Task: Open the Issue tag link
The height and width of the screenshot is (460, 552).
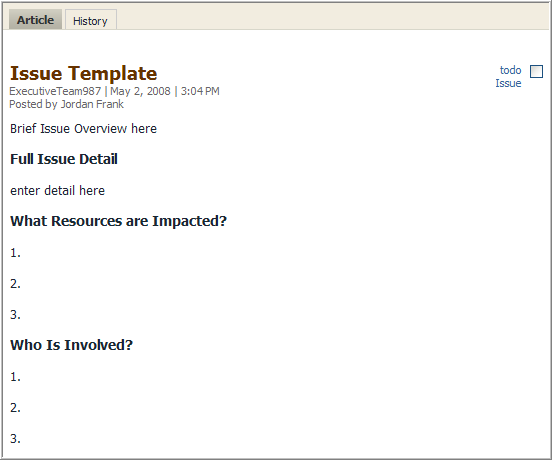Action: click(508, 83)
